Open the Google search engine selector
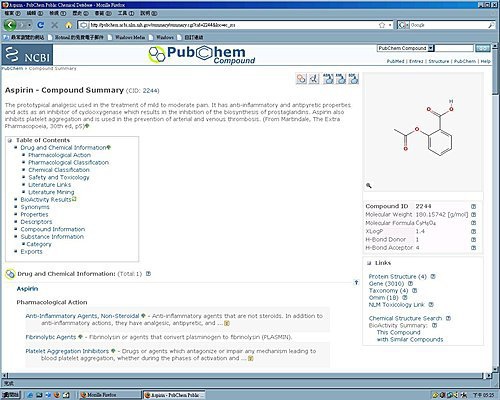Viewport: 500px width, 400px height. click(x=403, y=25)
